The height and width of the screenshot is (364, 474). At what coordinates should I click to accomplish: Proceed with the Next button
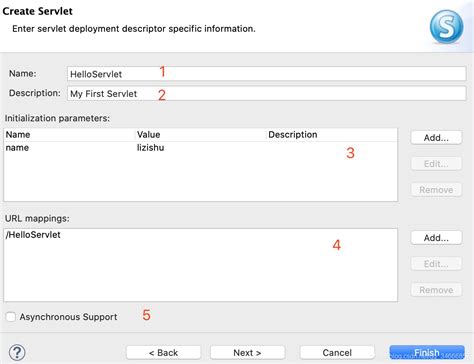coord(247,352)
